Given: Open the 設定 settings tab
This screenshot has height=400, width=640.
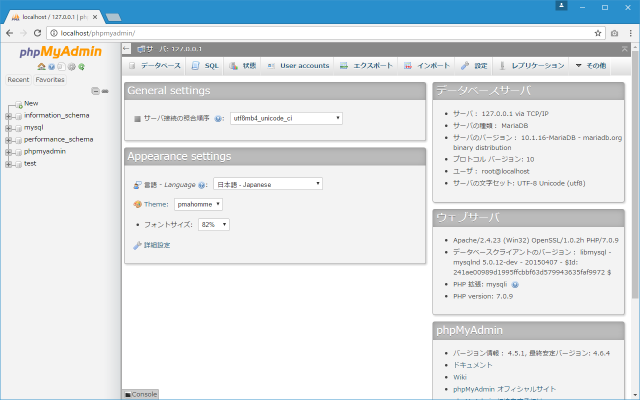Looking at the screenshot, I should click(474, 66).
